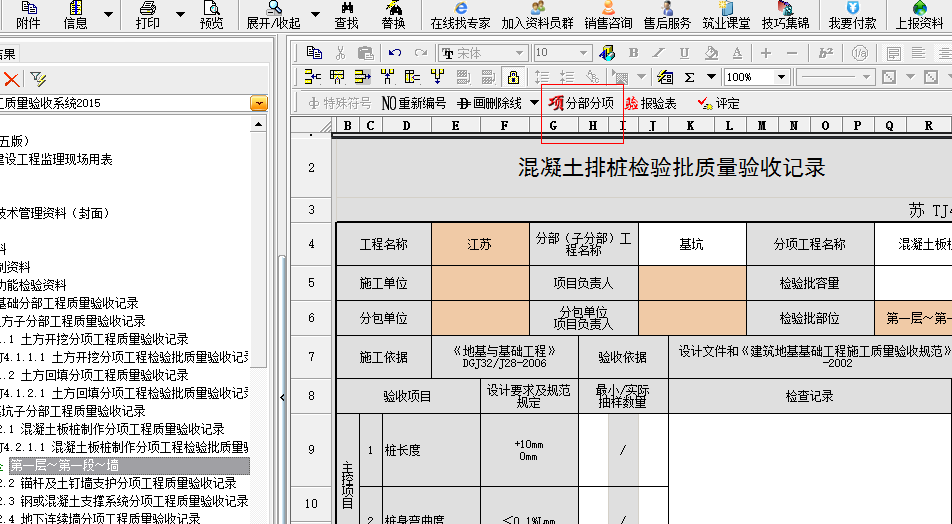Click the red X delete icon

12,79
